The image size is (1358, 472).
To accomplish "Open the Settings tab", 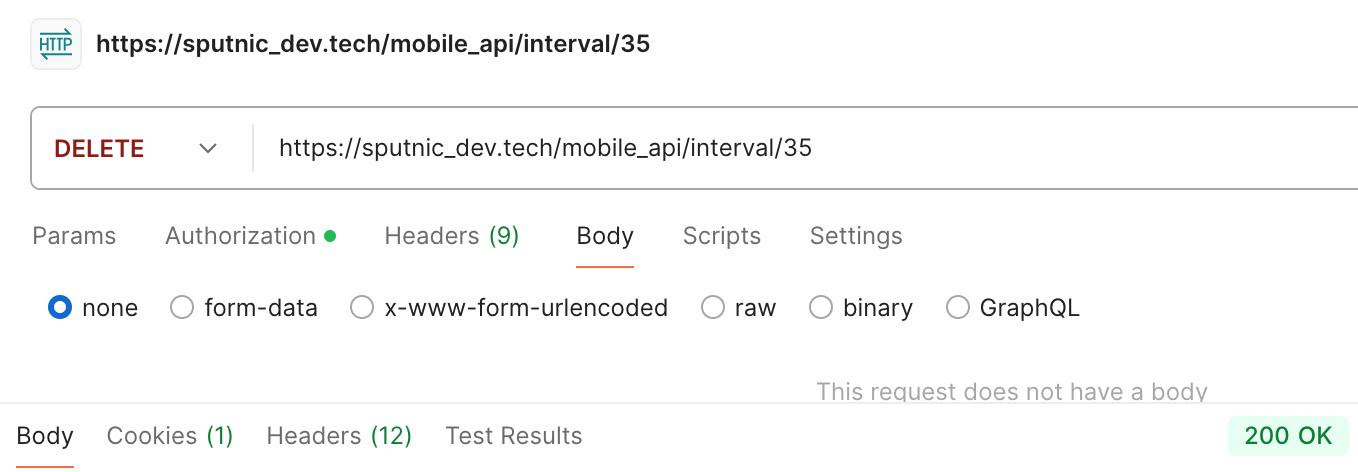I will (x=856, y=236).
